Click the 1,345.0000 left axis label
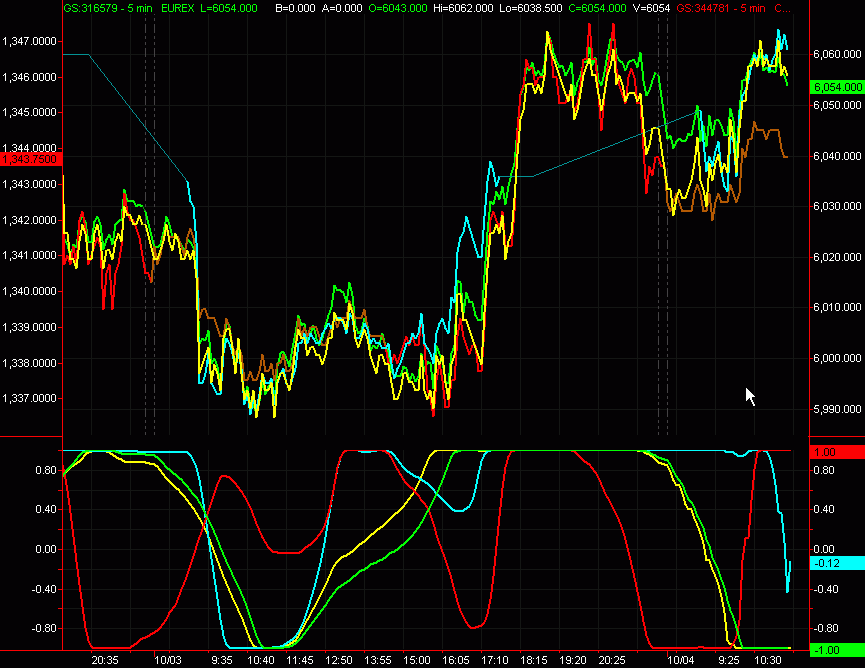The image size is (865, 668). (x=29, y=113)
